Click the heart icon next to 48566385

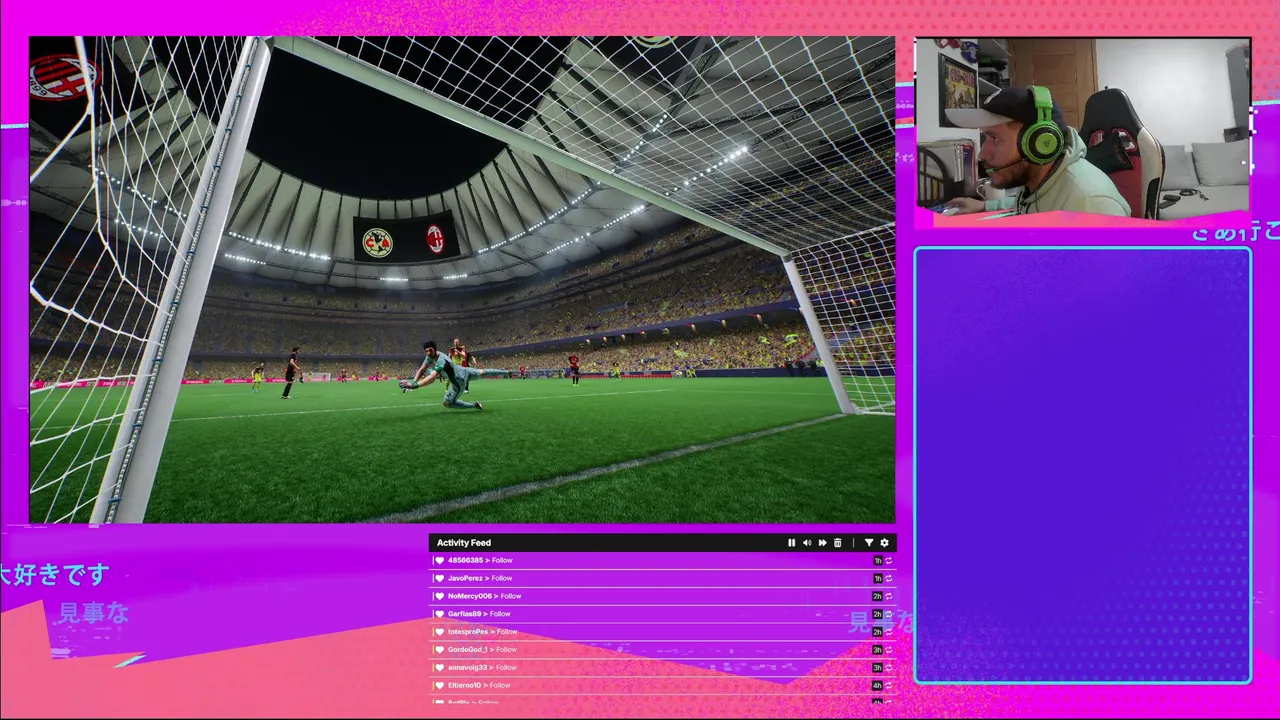point(439,561)
